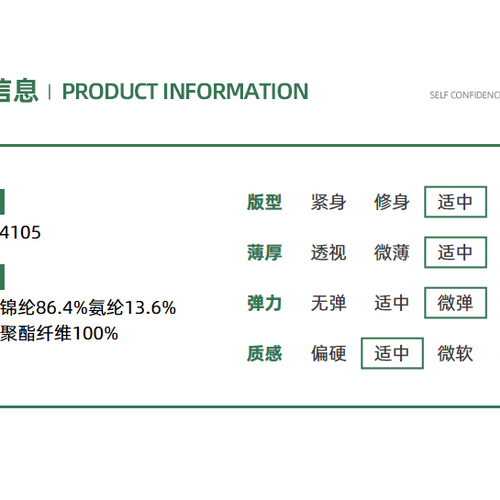Click the 薄厚 row label
The height and width of the screenshot is (500, 500).
(264, 252)
